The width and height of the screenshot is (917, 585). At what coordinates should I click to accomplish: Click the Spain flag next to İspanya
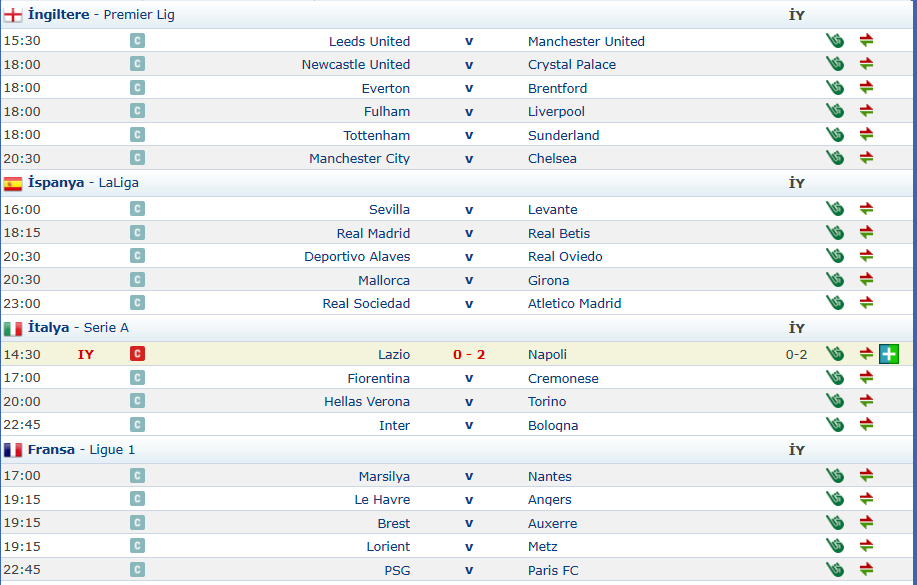(x=13, y=184)
